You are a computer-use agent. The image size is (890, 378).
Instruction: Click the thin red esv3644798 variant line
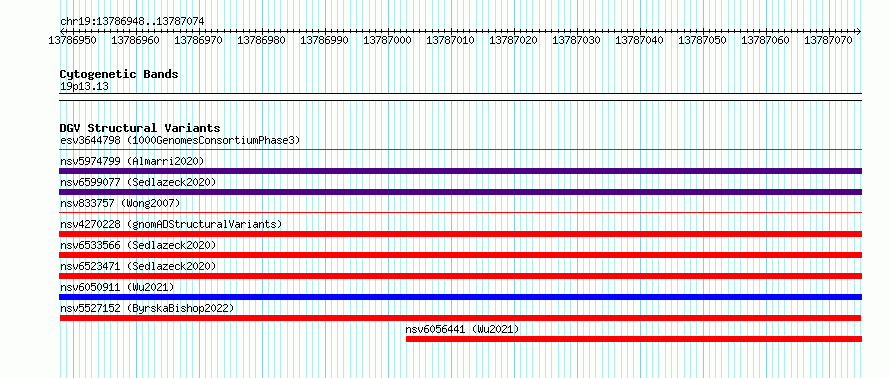pos(460,149)
